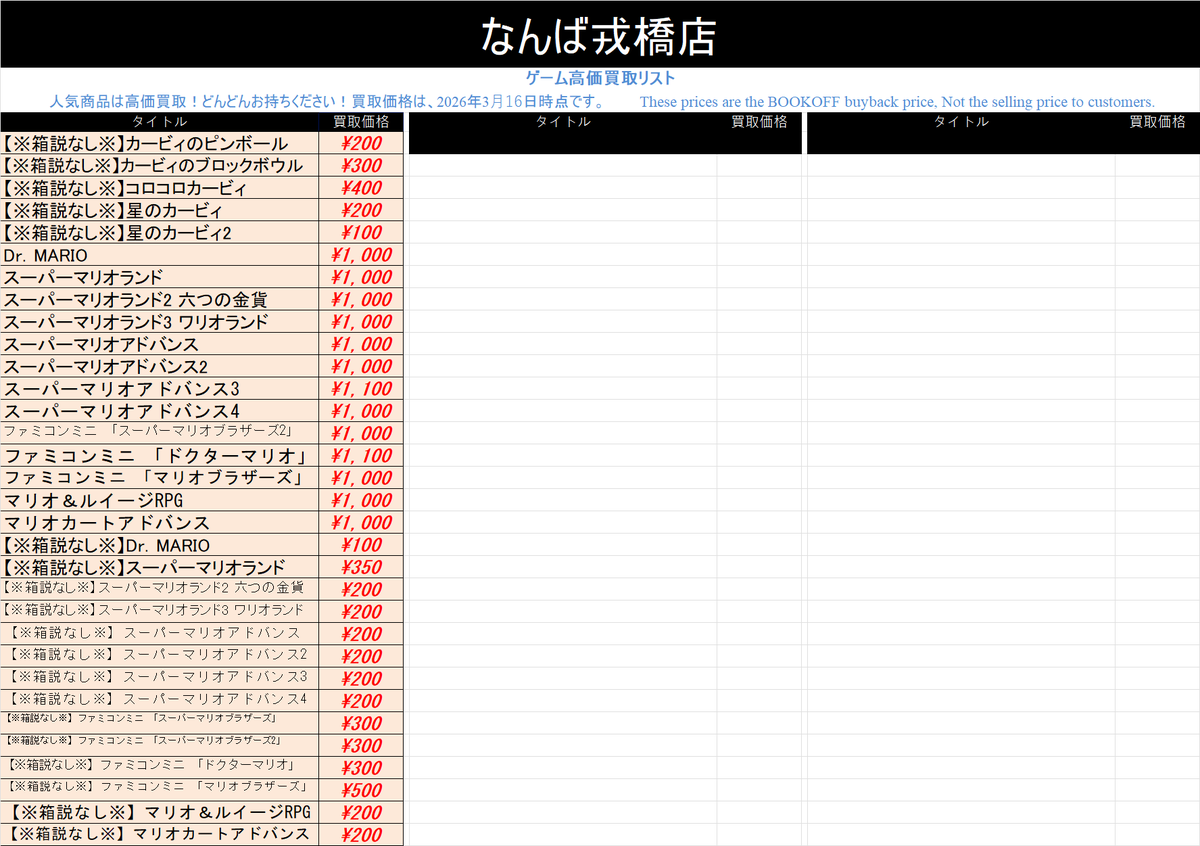The image size is (1200, 846).
Task: Select boxed ファミコンミニ マリオブラザーズ ¥1,000 title
Action: 160,478
